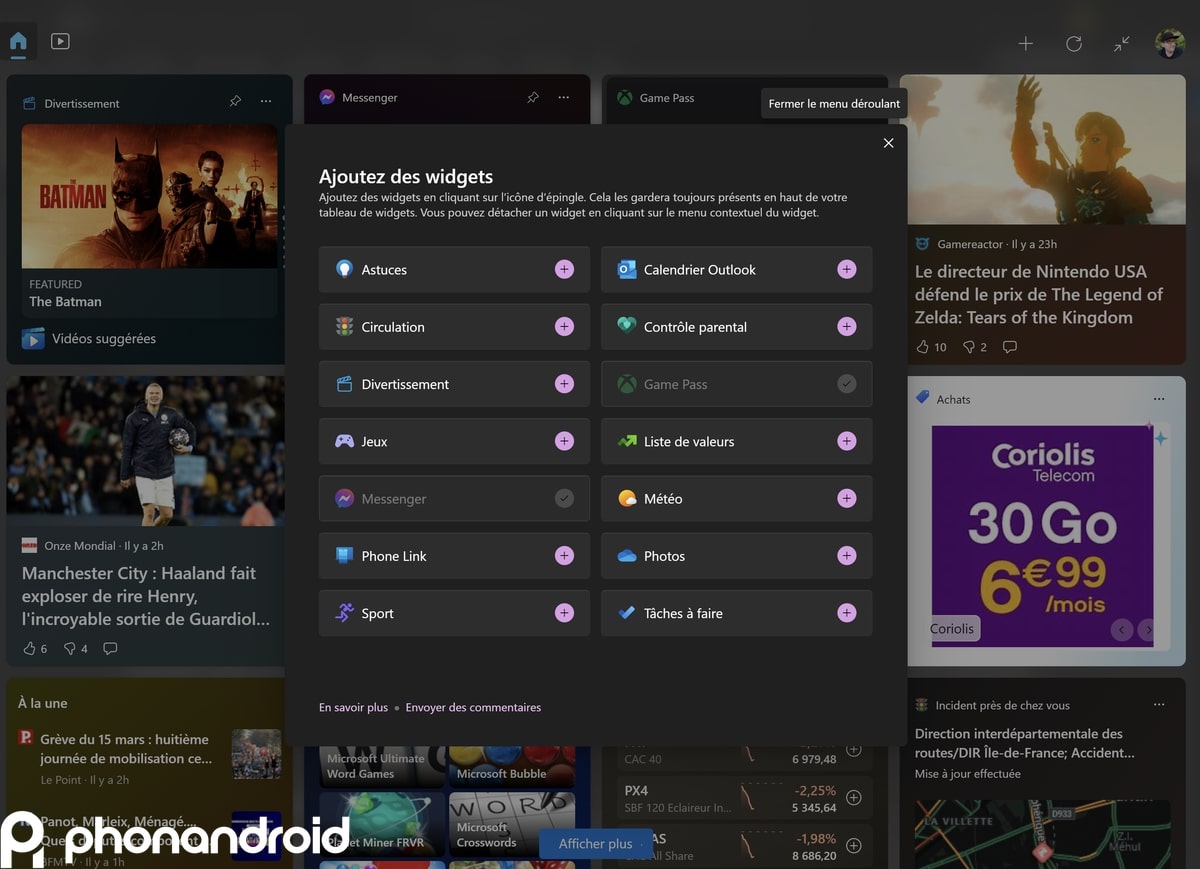Refresh the widgets feed
The width and height of the screenshot is (1200, 869).
pos(1074,44)
